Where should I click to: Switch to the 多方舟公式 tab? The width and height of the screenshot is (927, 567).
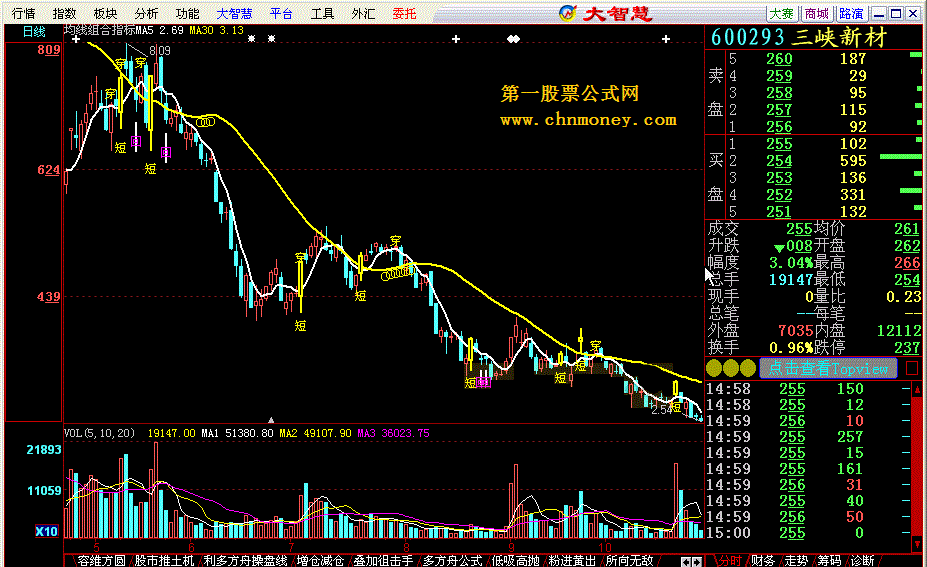tap(452, 560)
